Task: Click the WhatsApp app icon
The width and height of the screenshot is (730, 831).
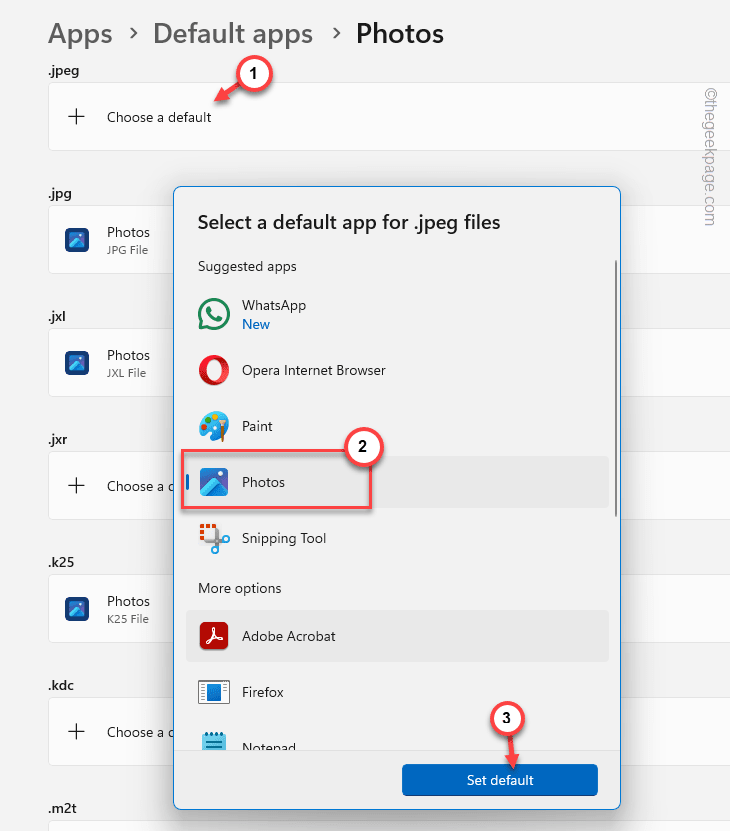Action: tap(214, 314)
